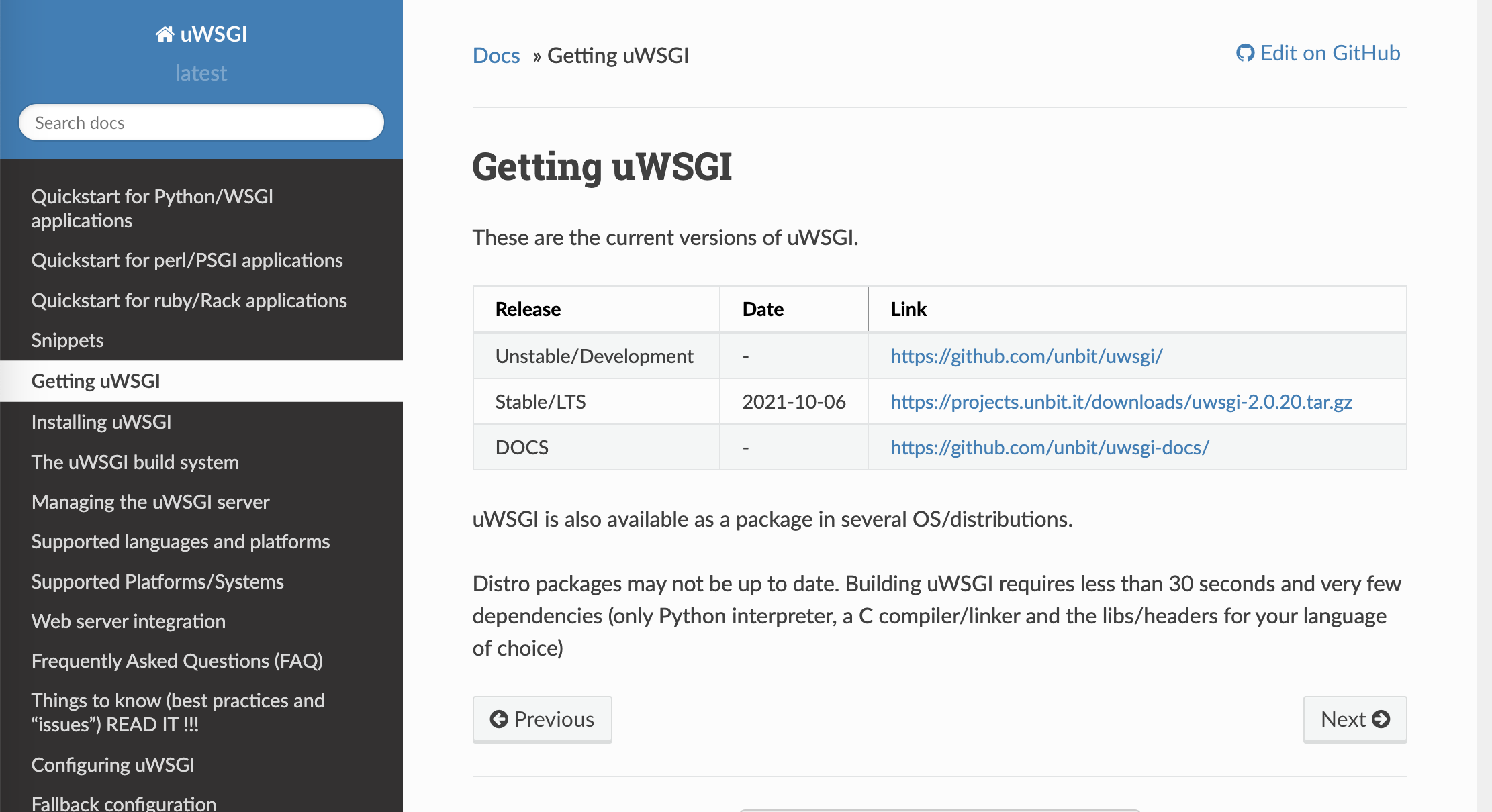Select the Getting uWSGI sidebar entry
The image size is (1492, 812).
(97, 380)
